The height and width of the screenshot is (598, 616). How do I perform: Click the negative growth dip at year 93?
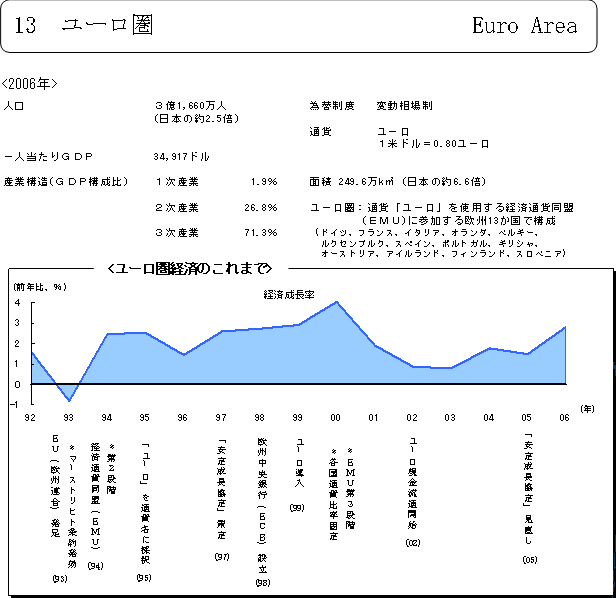[x=69, y=400]
